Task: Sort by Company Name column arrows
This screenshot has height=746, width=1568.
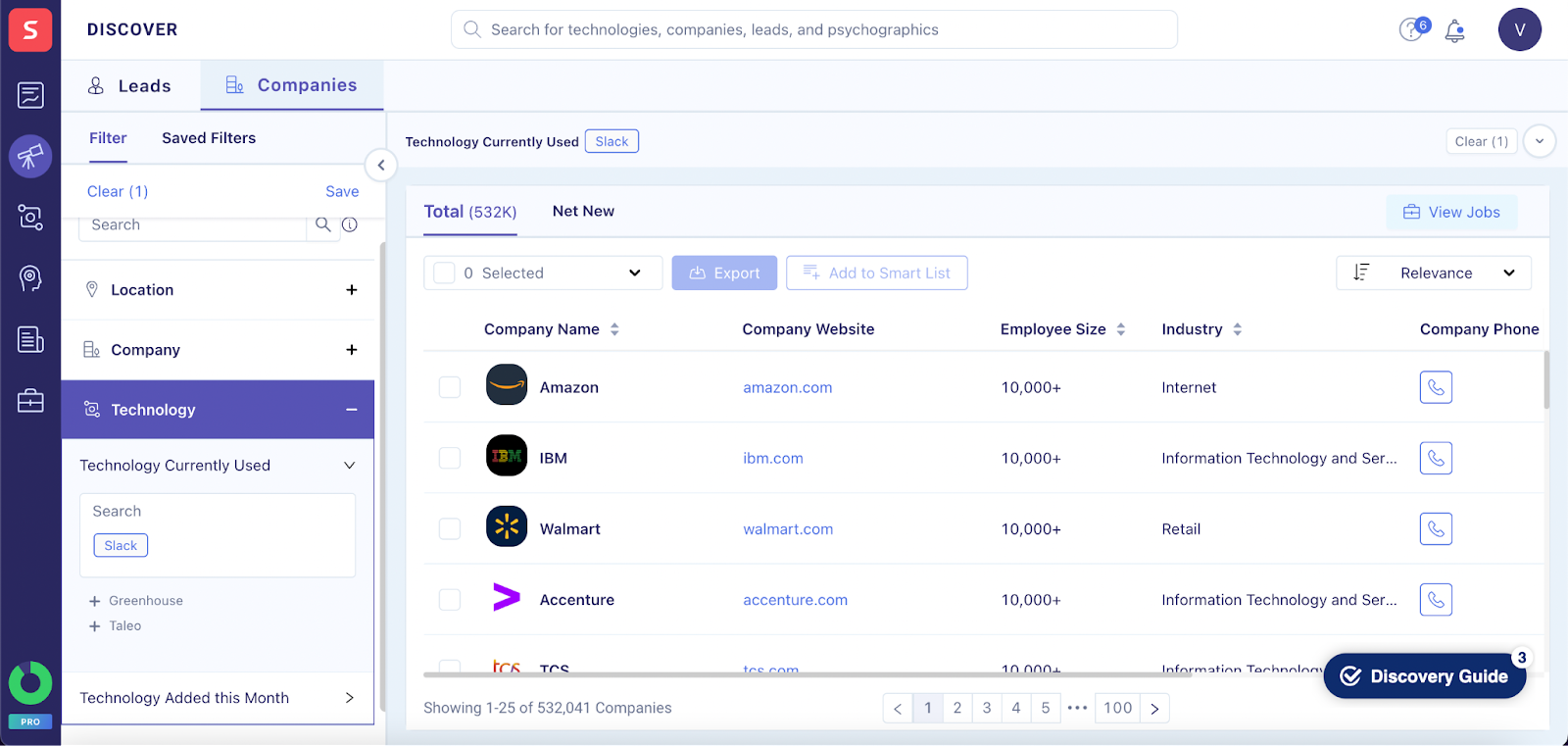Action: 614,329
